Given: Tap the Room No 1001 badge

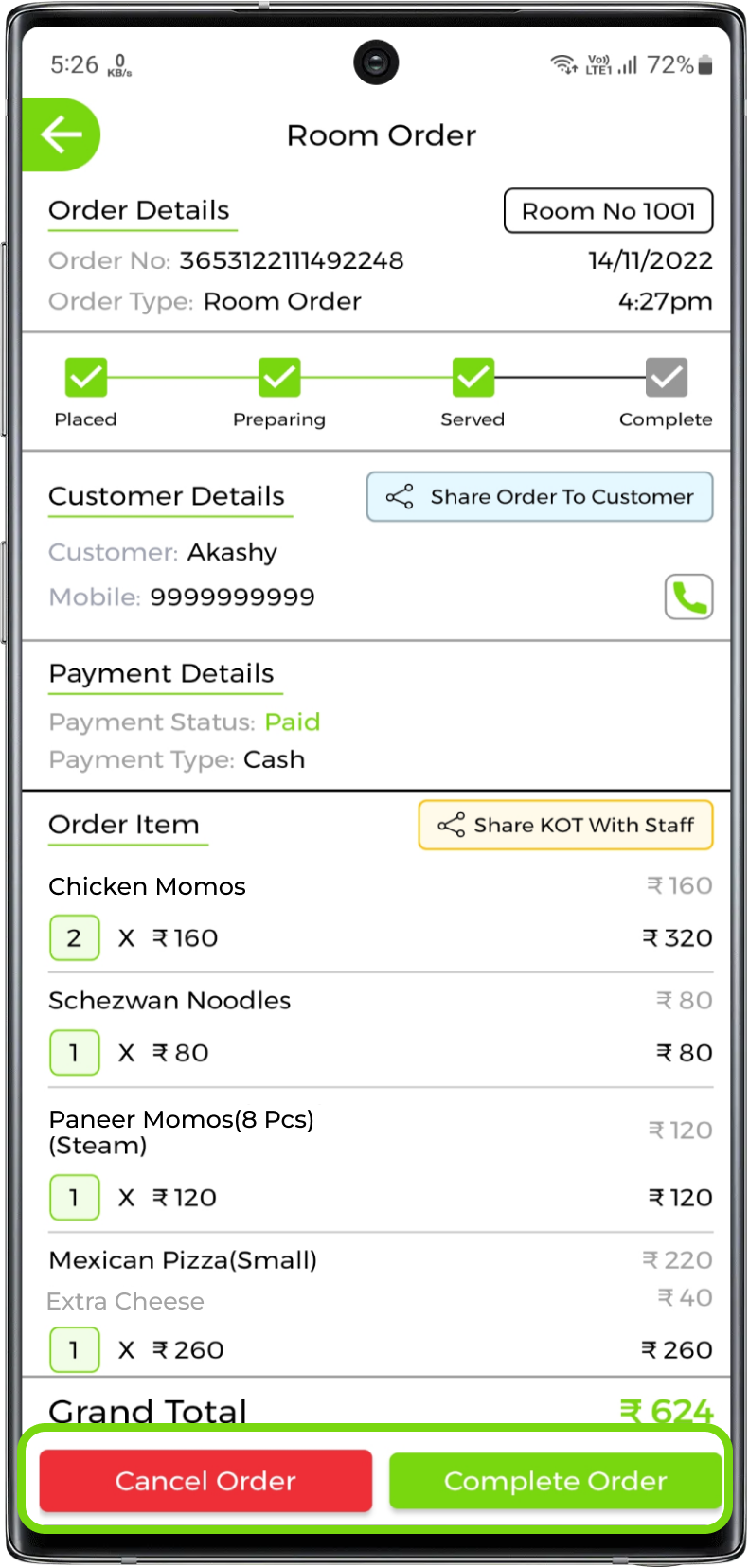Looking at the screenshot, I should point(608,210).
